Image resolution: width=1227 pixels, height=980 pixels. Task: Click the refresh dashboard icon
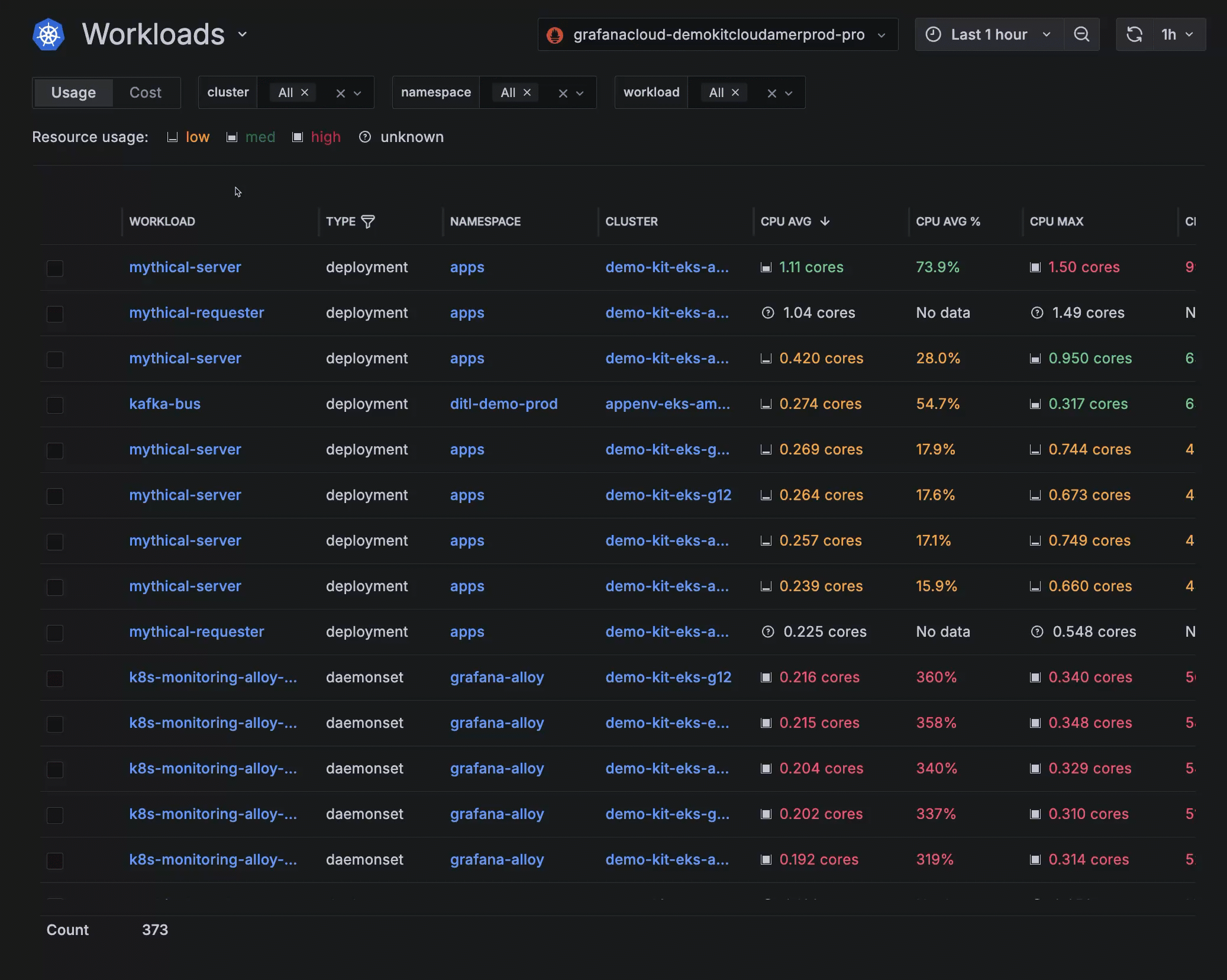(1134, 34)
